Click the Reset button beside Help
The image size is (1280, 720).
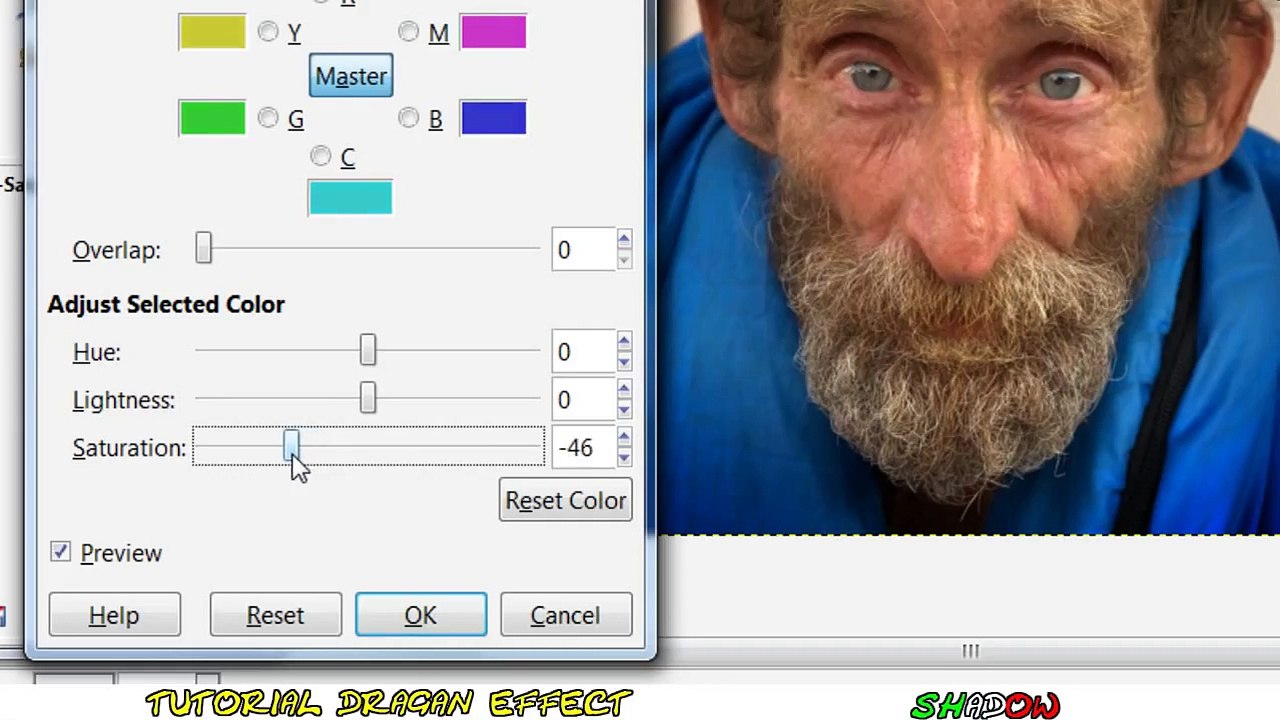tap(275, 615)
